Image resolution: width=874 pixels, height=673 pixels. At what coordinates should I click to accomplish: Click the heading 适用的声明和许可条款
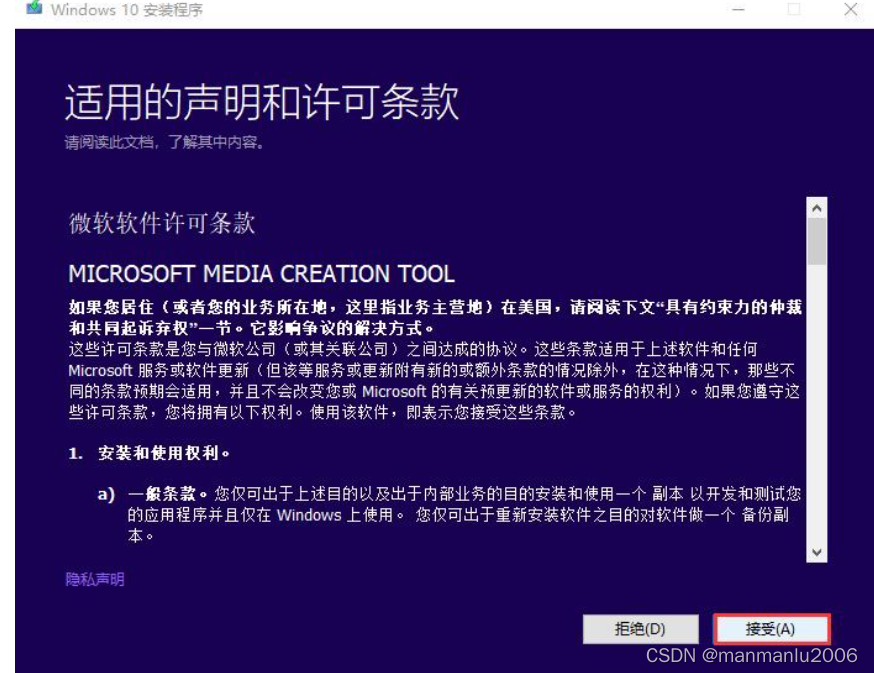pyautogui.click(x=262, y=103)
